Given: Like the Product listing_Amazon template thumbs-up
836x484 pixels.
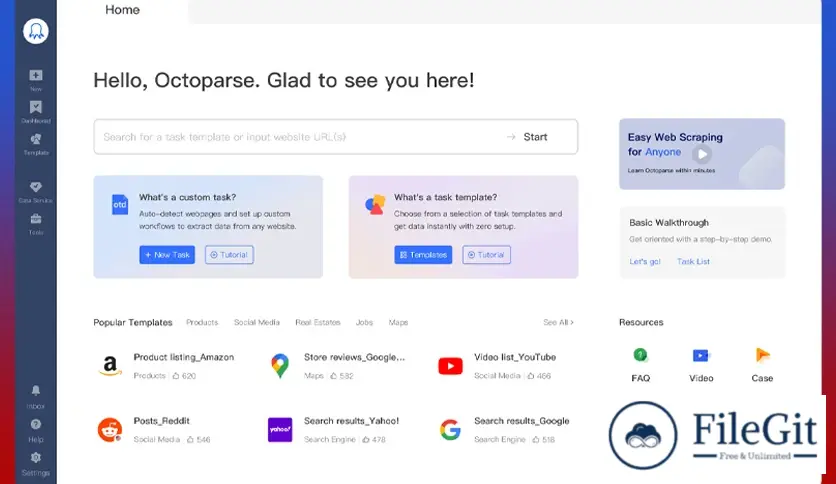Looking at the screenshot, I should pos(175,376).
